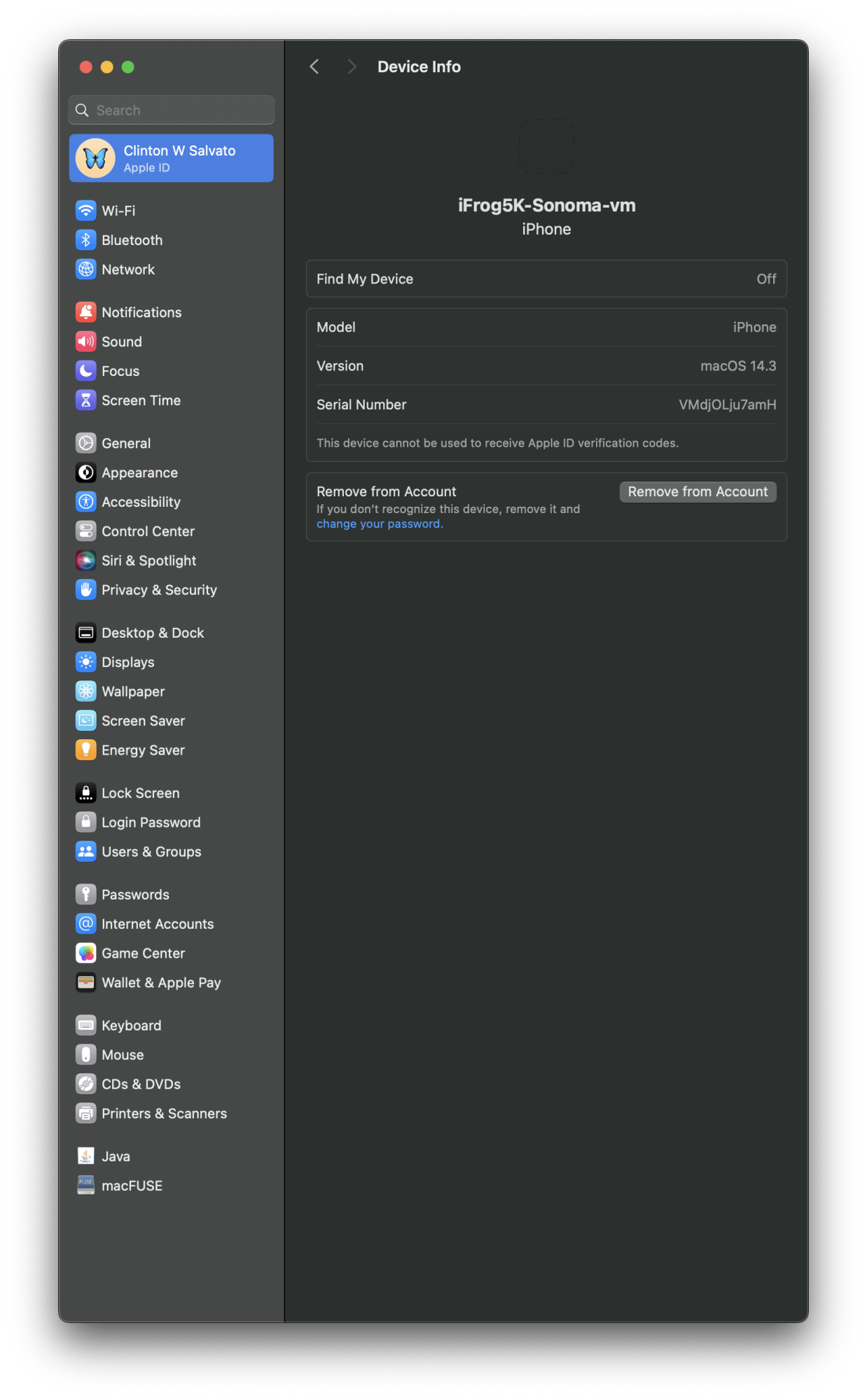This screenshot has width=867, height=1400.
Task: Select the Java coffee cup icon
Action: pos(85,1156)
